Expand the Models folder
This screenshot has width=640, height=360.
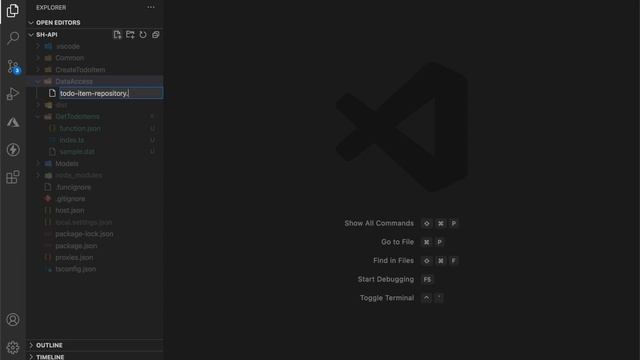click(x=95, y=164)
